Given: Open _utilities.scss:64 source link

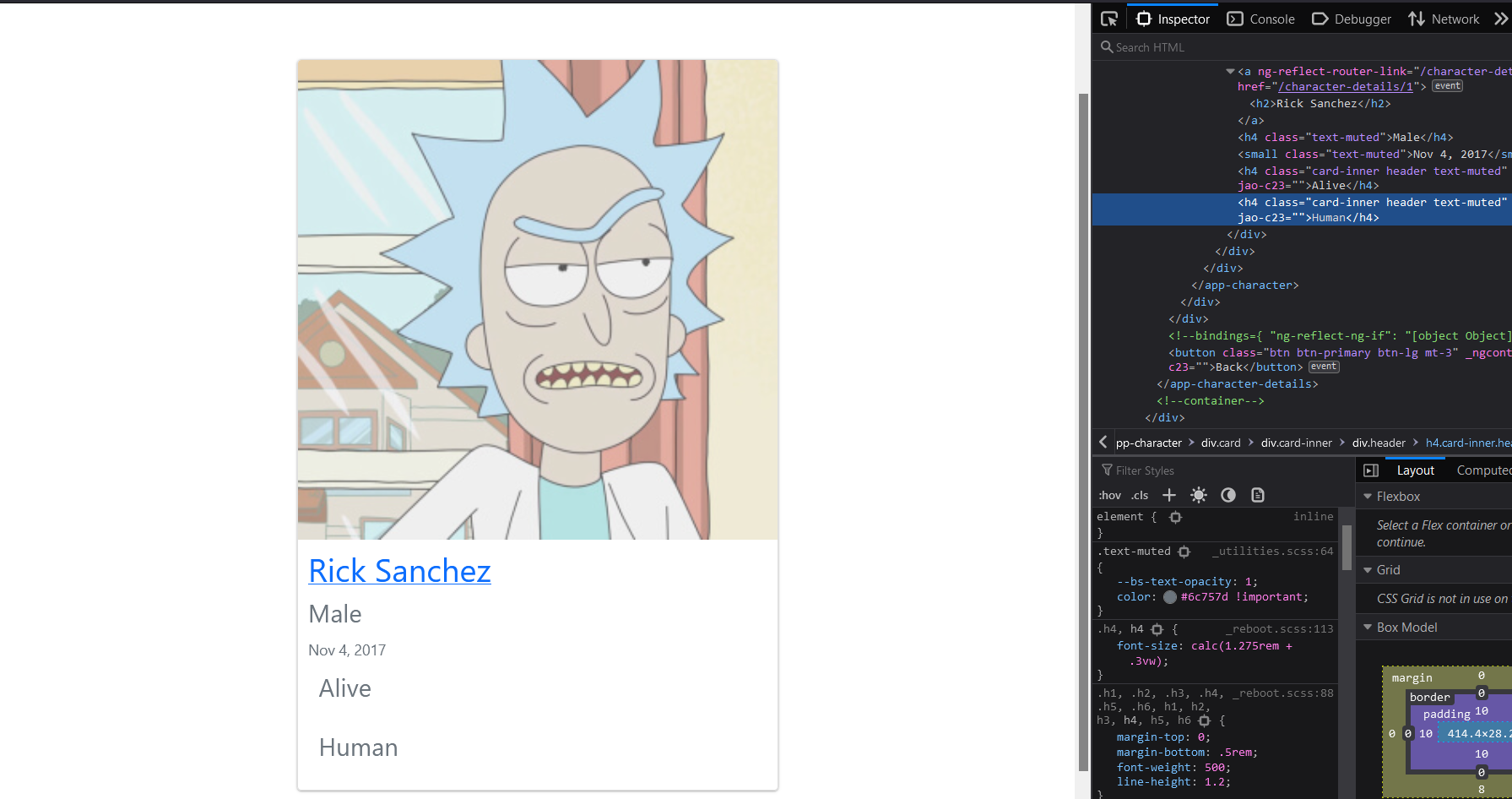Looking at the screenshot, I should point(1273,552).
